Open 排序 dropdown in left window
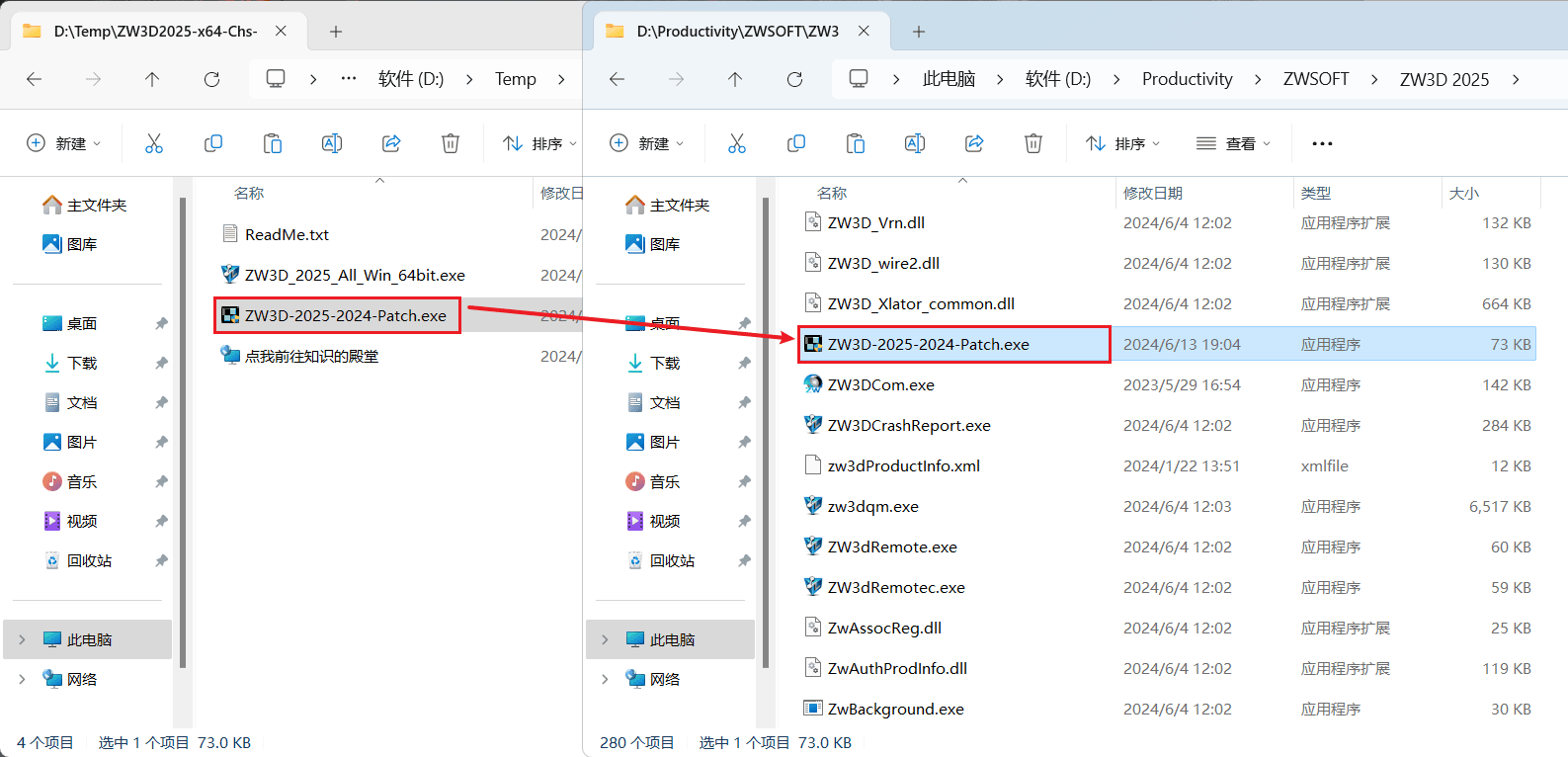Image resolution: width=1568 pixels, height=757 pixels. click(539, 143)
